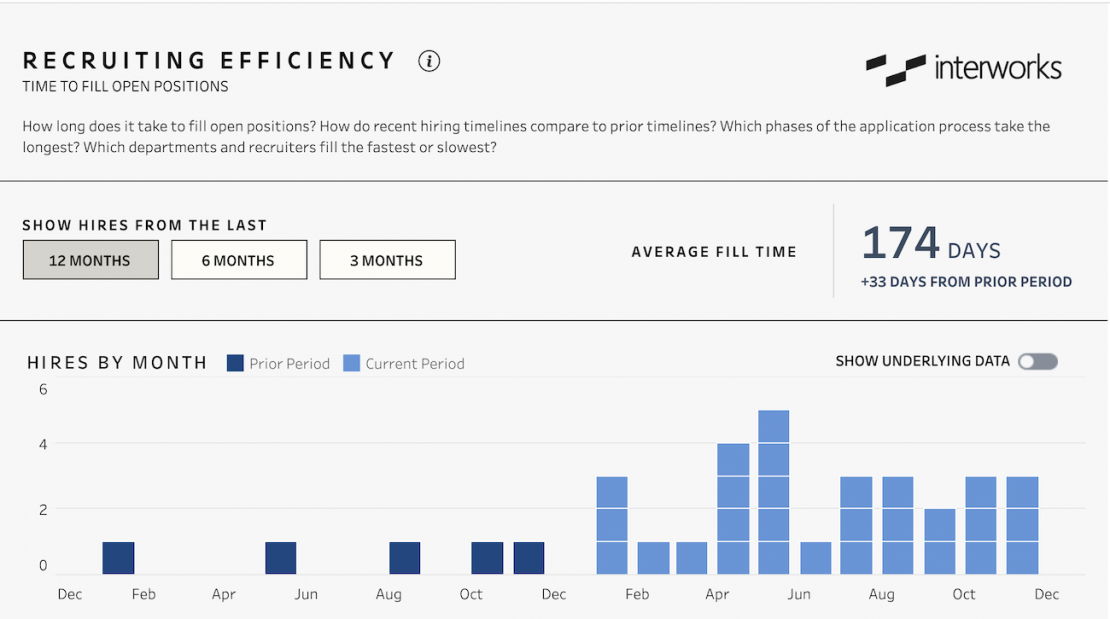Viewport: 1110px width, 619px height.
Task: Switch hires filter to 3 Months
Action: click(387, 259)
